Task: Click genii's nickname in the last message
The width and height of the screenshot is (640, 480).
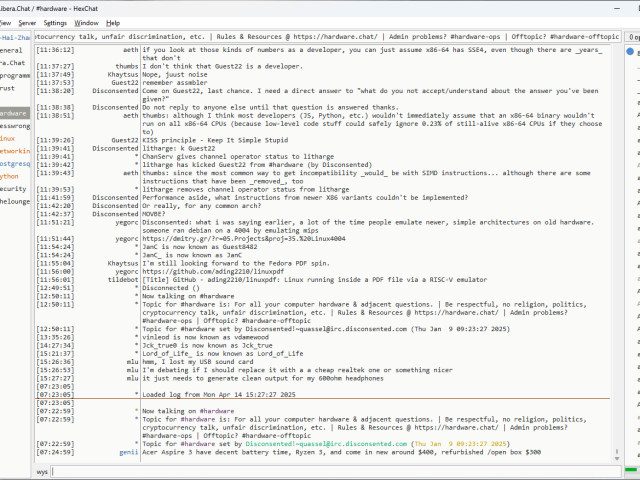Action: coord(129,452)
